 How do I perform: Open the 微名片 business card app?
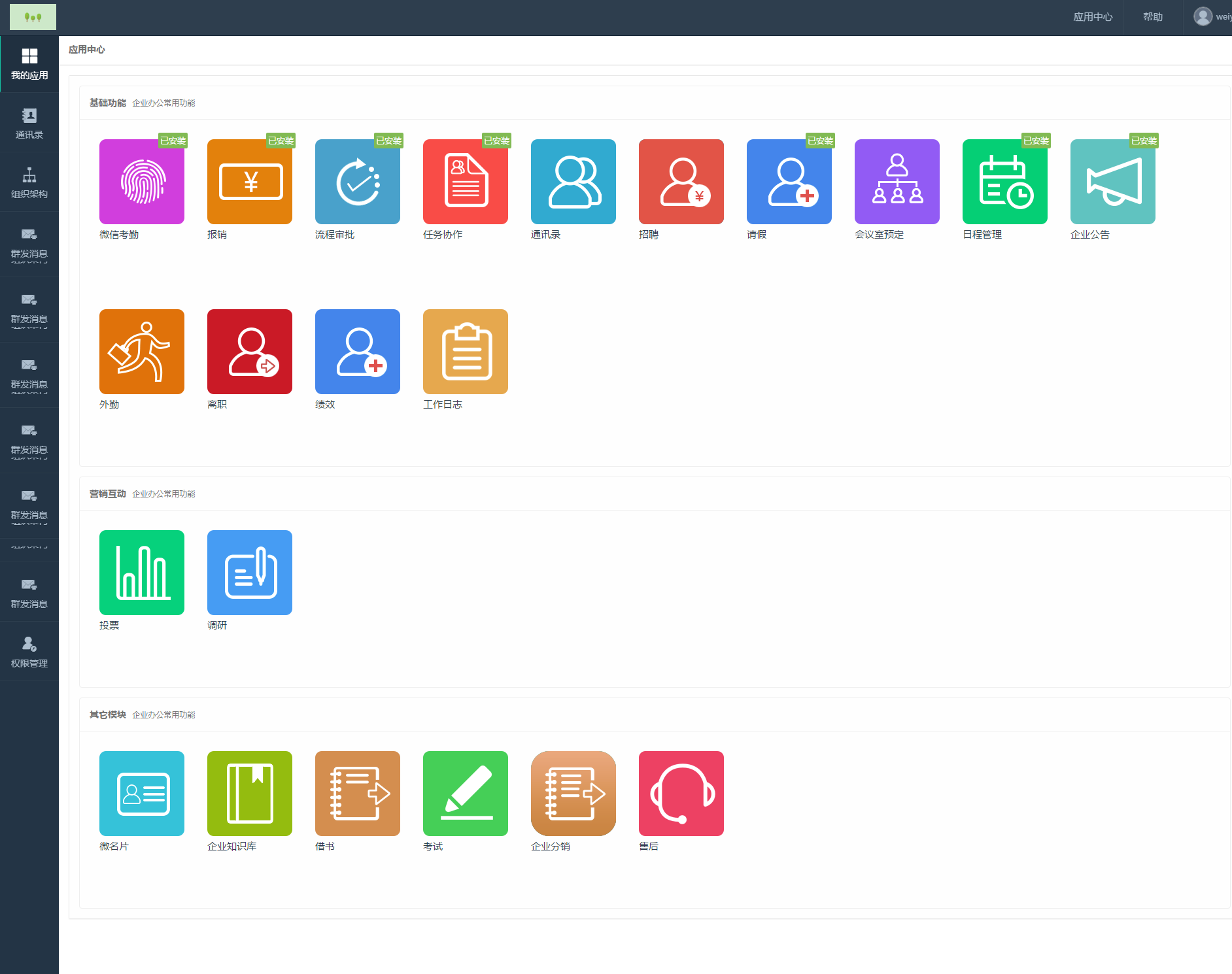tap(142, 794)
